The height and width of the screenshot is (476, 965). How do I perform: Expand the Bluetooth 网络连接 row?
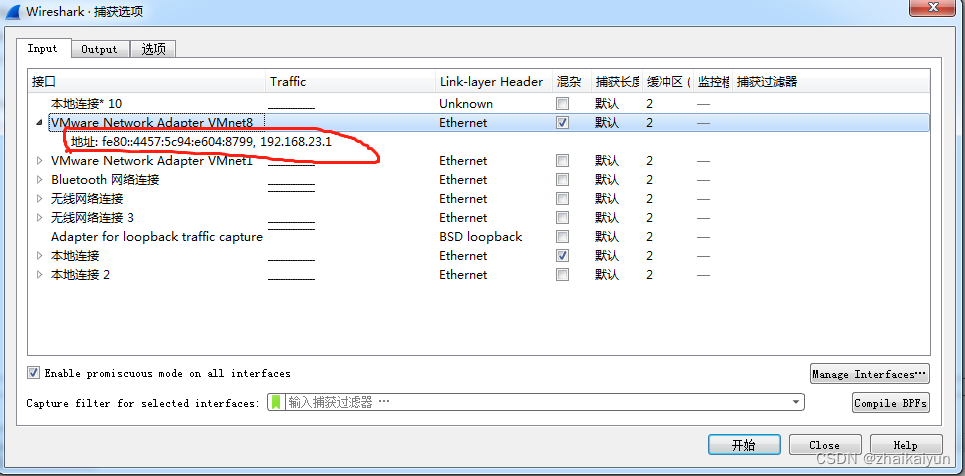tap(39, 180)
